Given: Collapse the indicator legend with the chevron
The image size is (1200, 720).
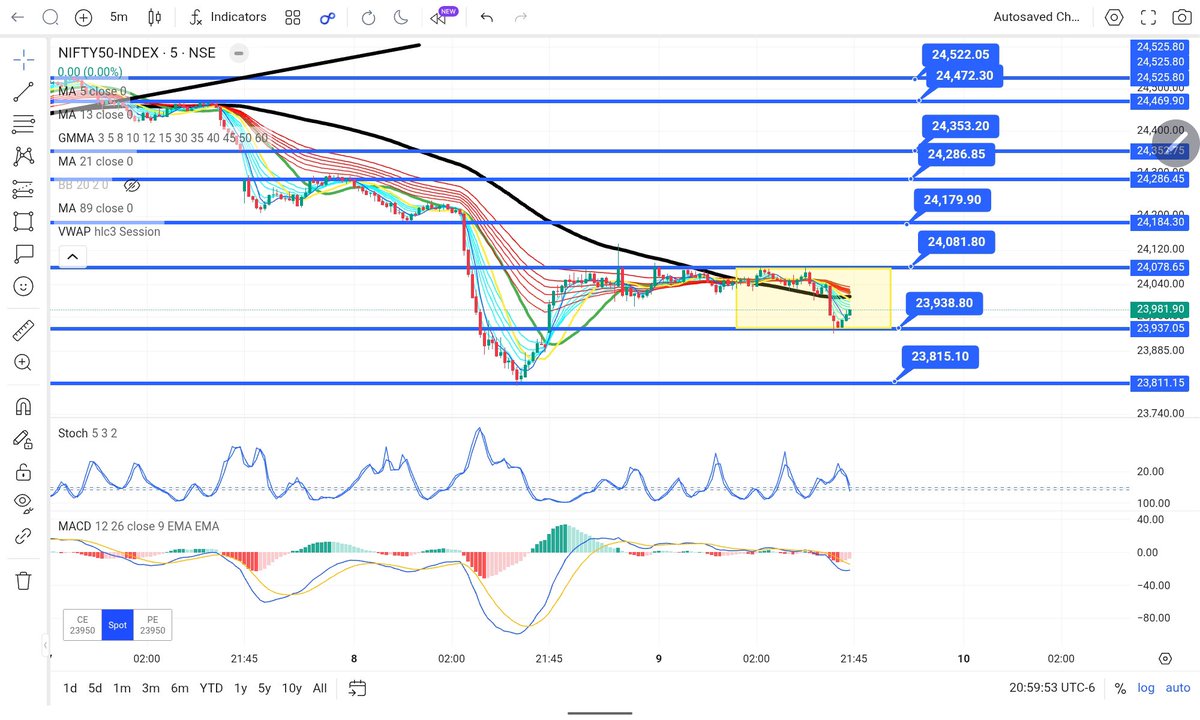Looking at the screenshot, I should pos(71,257).
